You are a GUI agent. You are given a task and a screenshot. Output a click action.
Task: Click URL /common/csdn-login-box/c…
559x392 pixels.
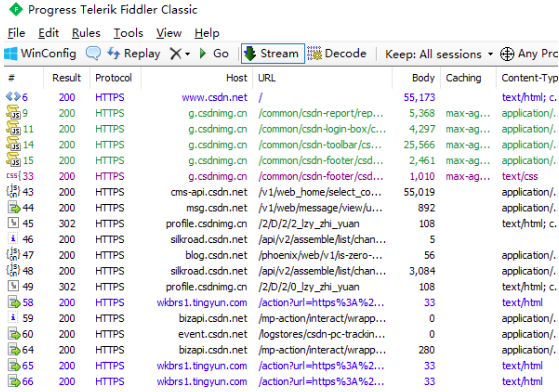click(322, 129)
